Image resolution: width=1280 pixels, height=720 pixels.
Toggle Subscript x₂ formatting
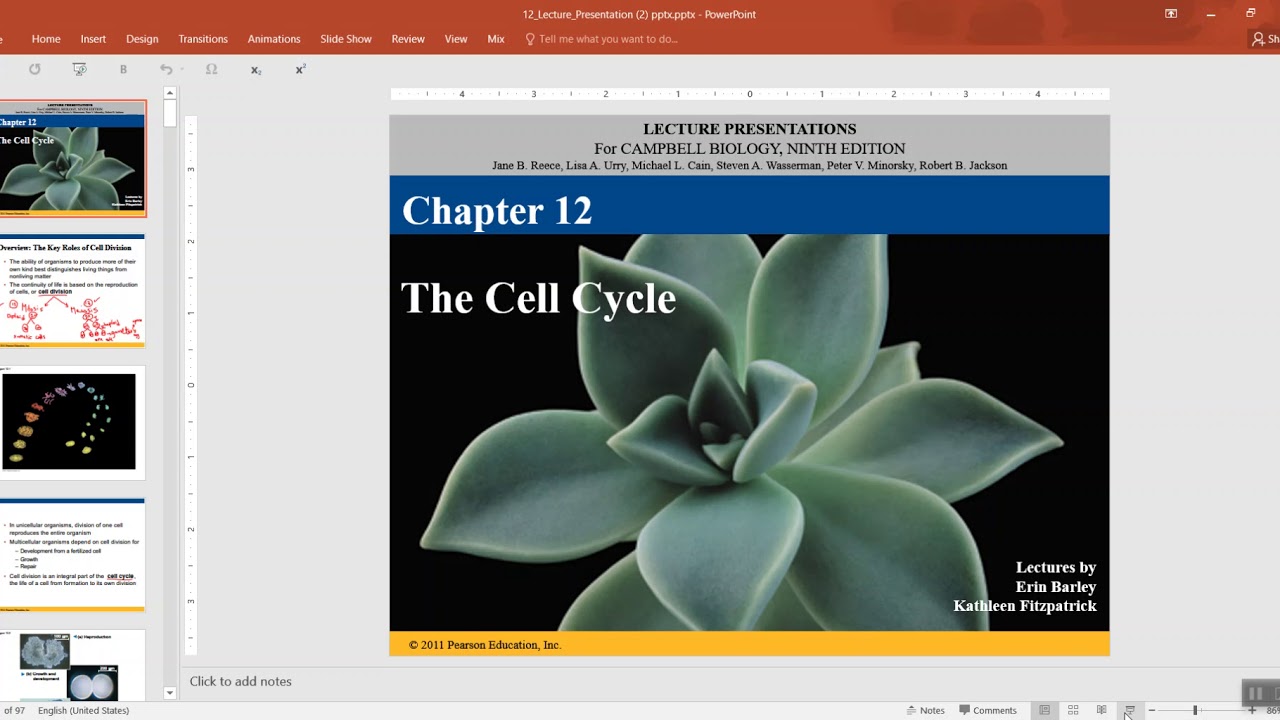256,70
